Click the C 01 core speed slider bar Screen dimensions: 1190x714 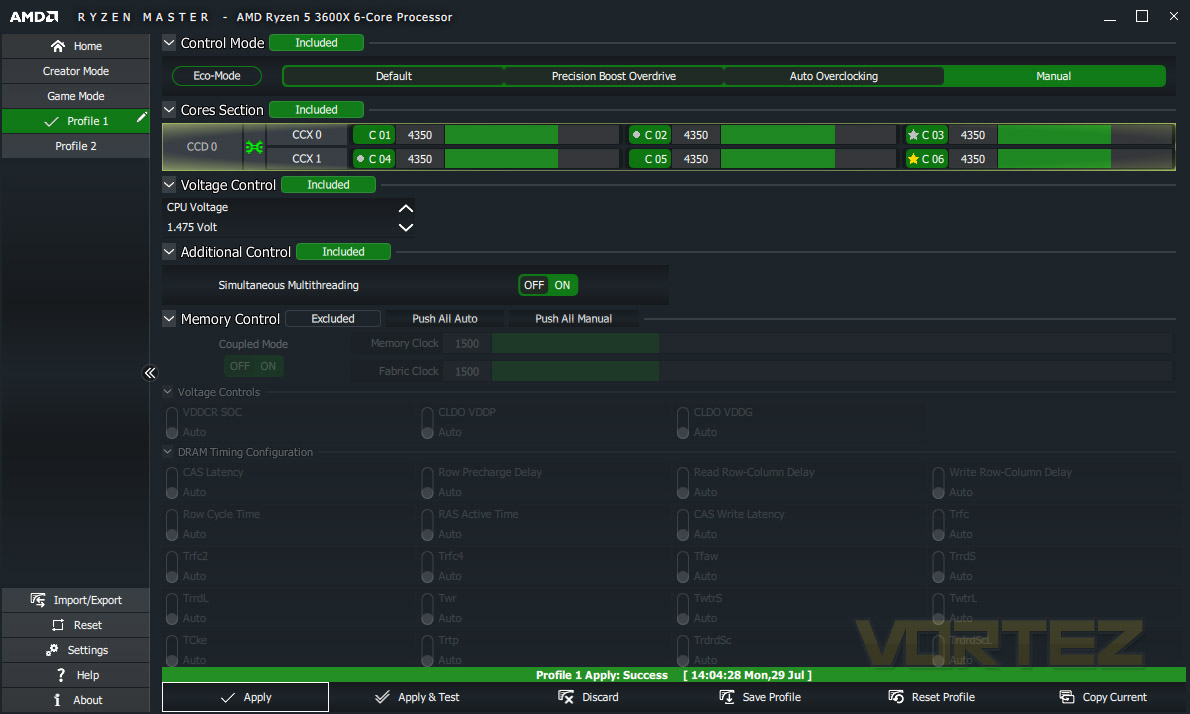coord(532,135)
